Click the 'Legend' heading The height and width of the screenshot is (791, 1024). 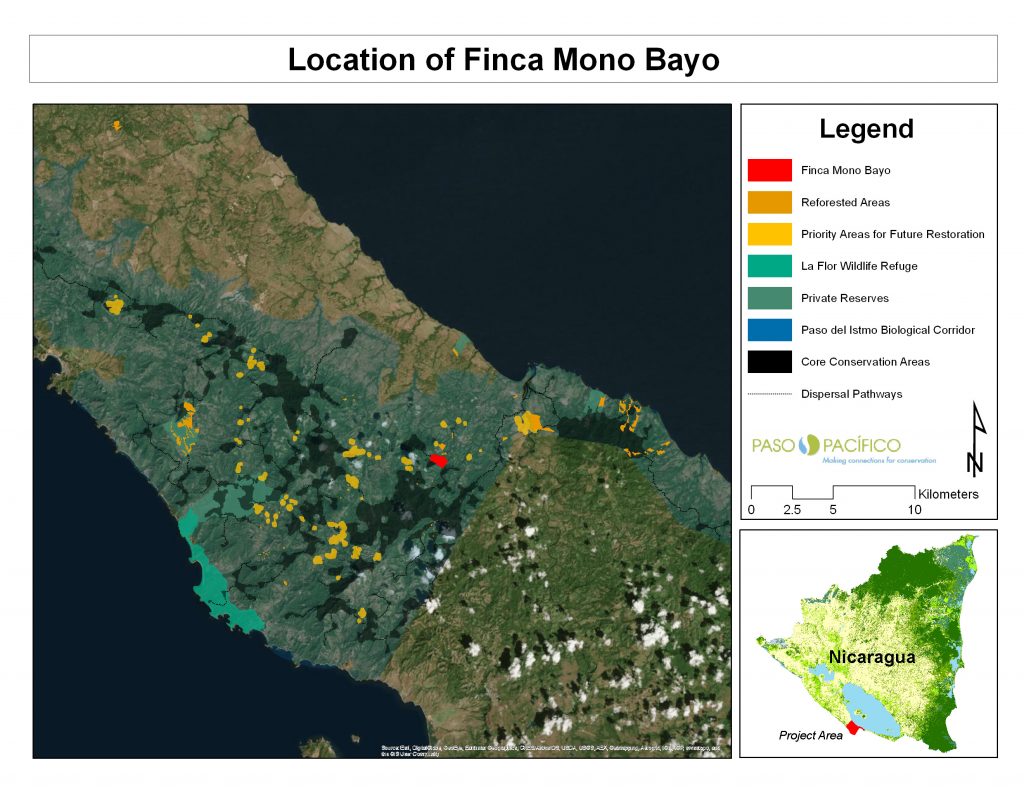coord(867,129)
